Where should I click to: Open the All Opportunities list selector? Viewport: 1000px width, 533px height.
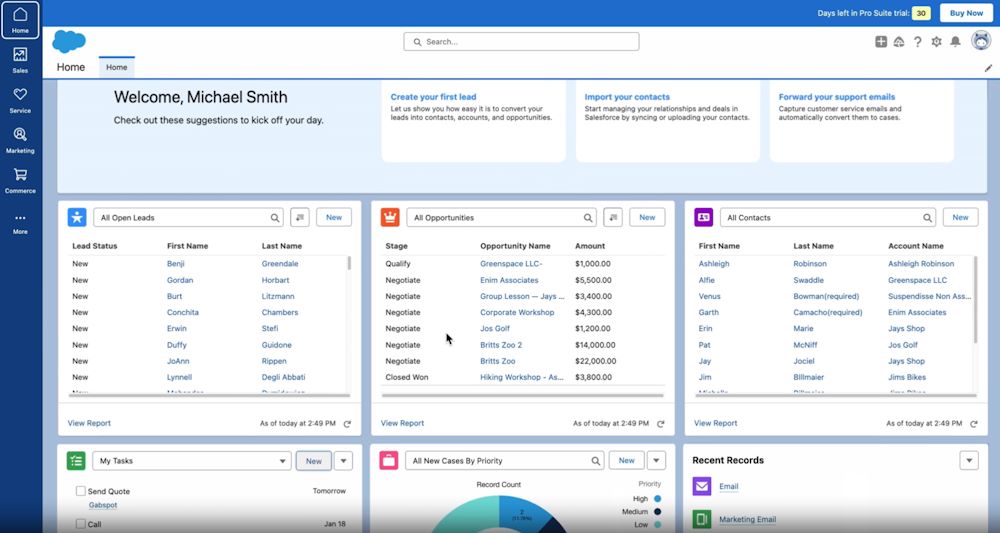[x=502, y=217]
